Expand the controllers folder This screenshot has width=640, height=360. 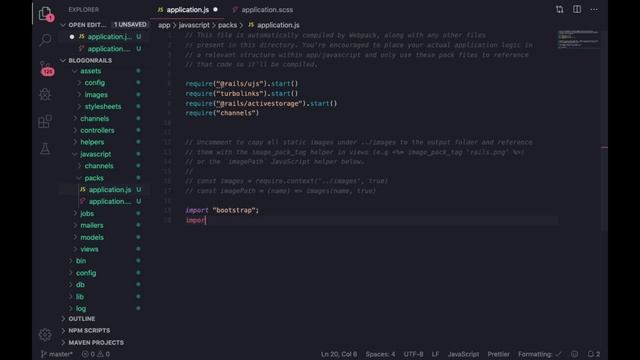pos(97,130)
